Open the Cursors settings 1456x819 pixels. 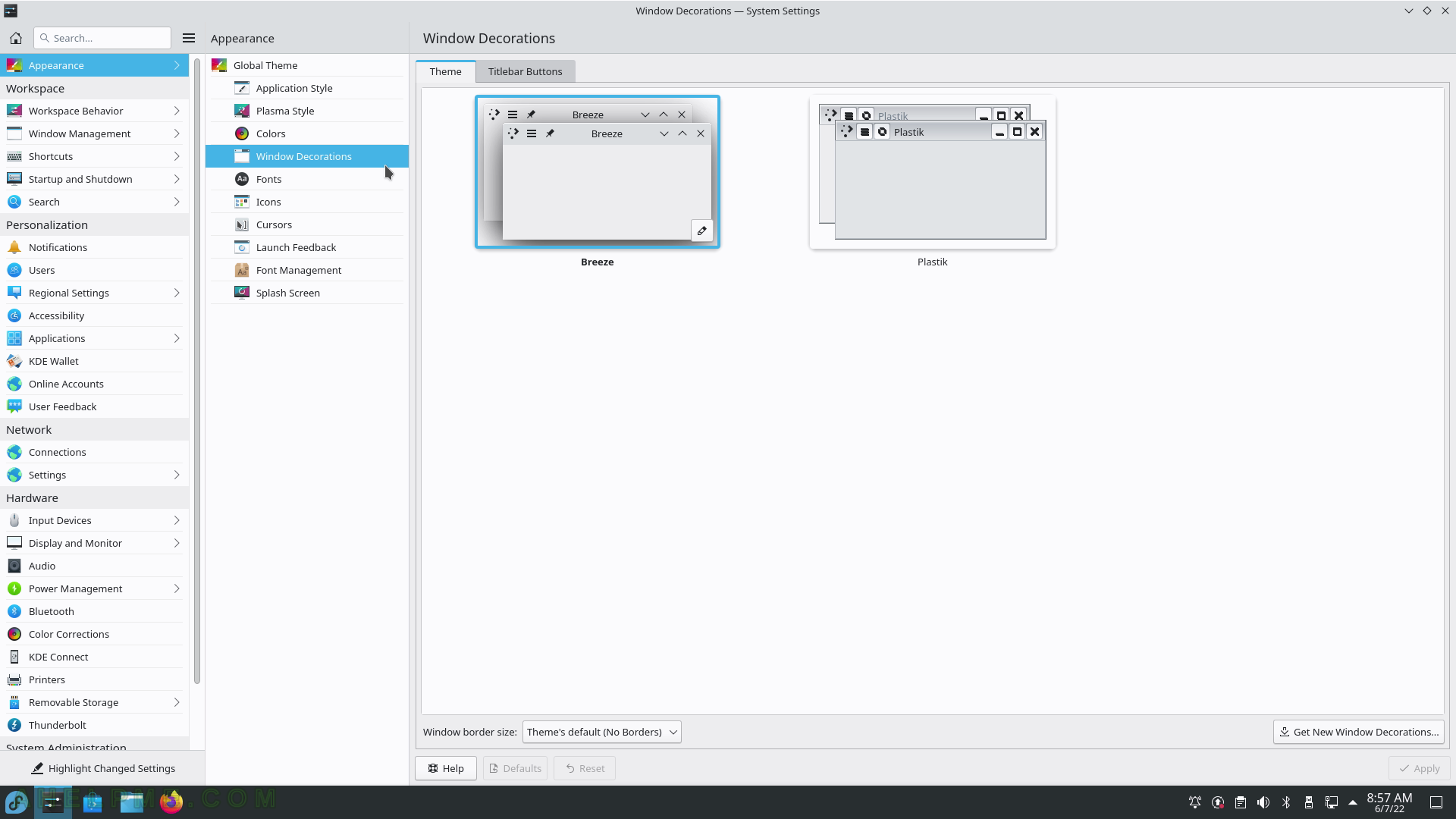pos(307,224)
